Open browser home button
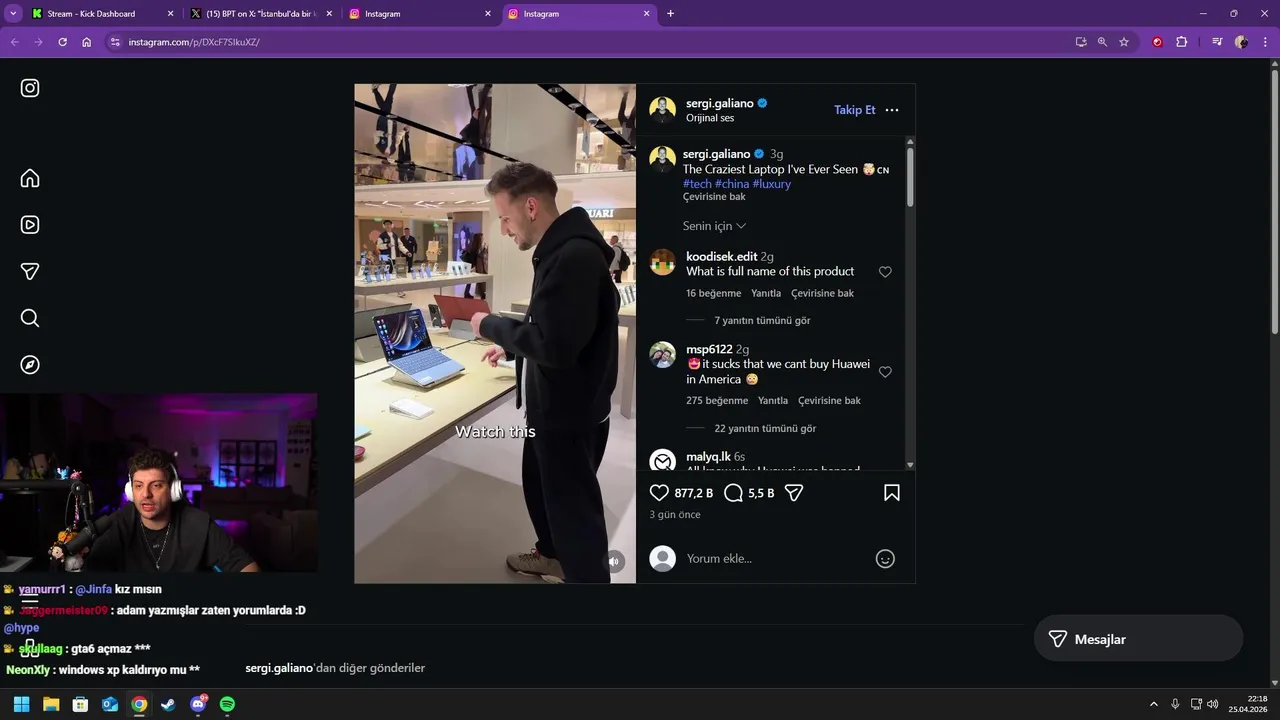 [x=87, y=42]
